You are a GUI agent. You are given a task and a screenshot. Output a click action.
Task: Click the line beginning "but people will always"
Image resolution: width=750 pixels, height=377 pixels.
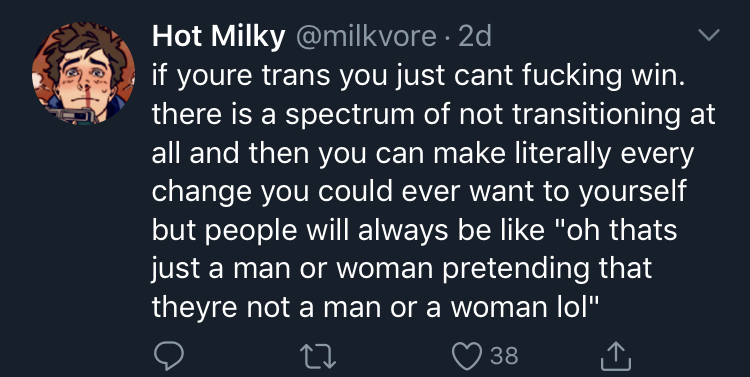click(x=414, y=230)
